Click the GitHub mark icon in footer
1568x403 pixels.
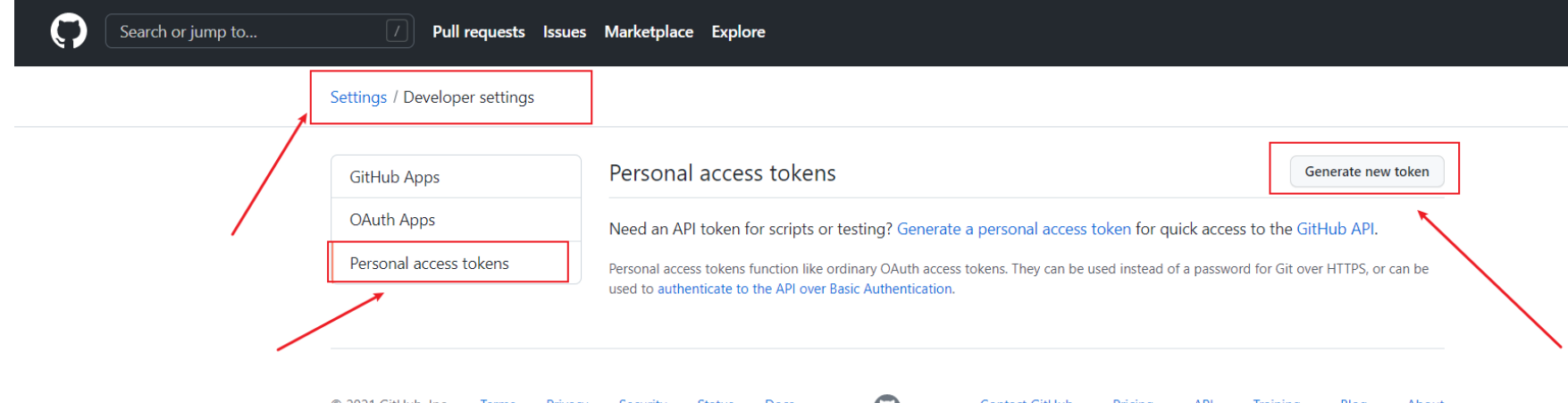click(x=886, y=399)
